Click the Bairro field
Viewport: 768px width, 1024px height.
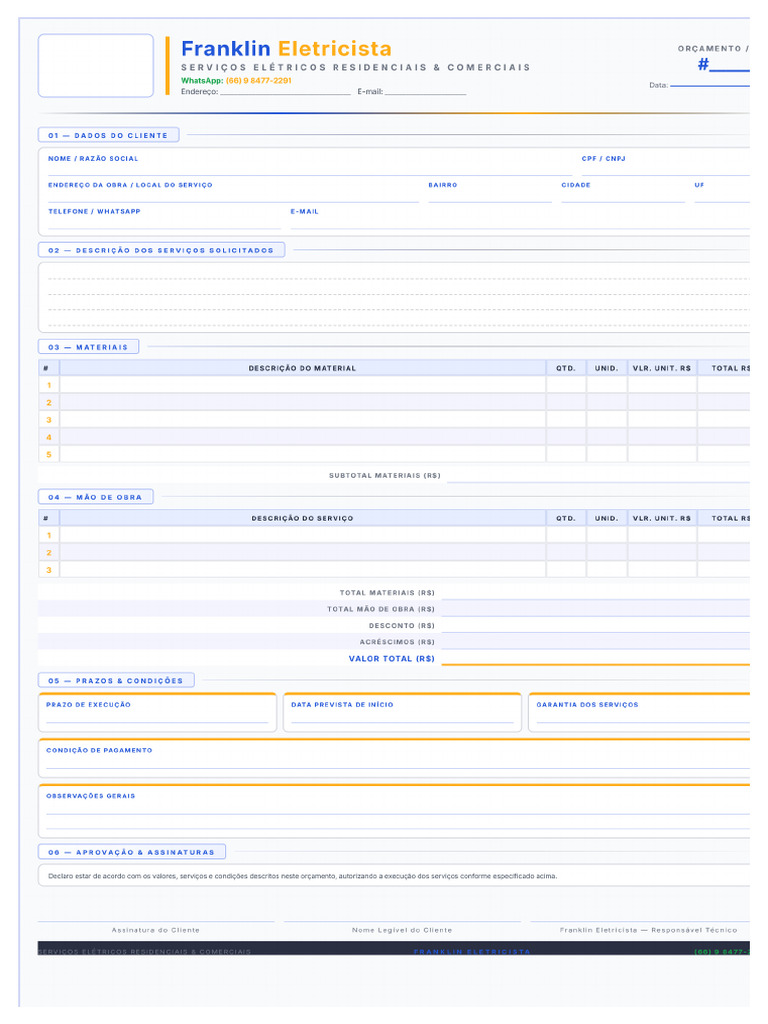click(x=490, y=196)
